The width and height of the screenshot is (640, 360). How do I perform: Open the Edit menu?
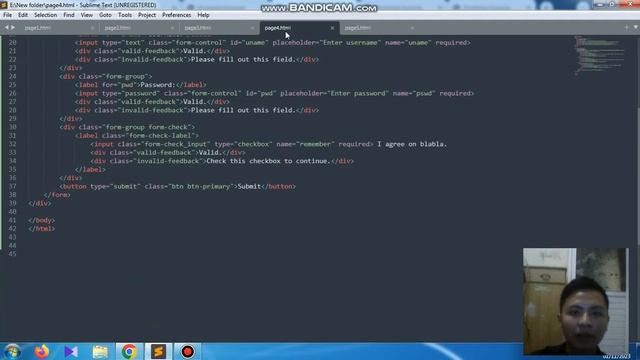[x=23, y=15]
